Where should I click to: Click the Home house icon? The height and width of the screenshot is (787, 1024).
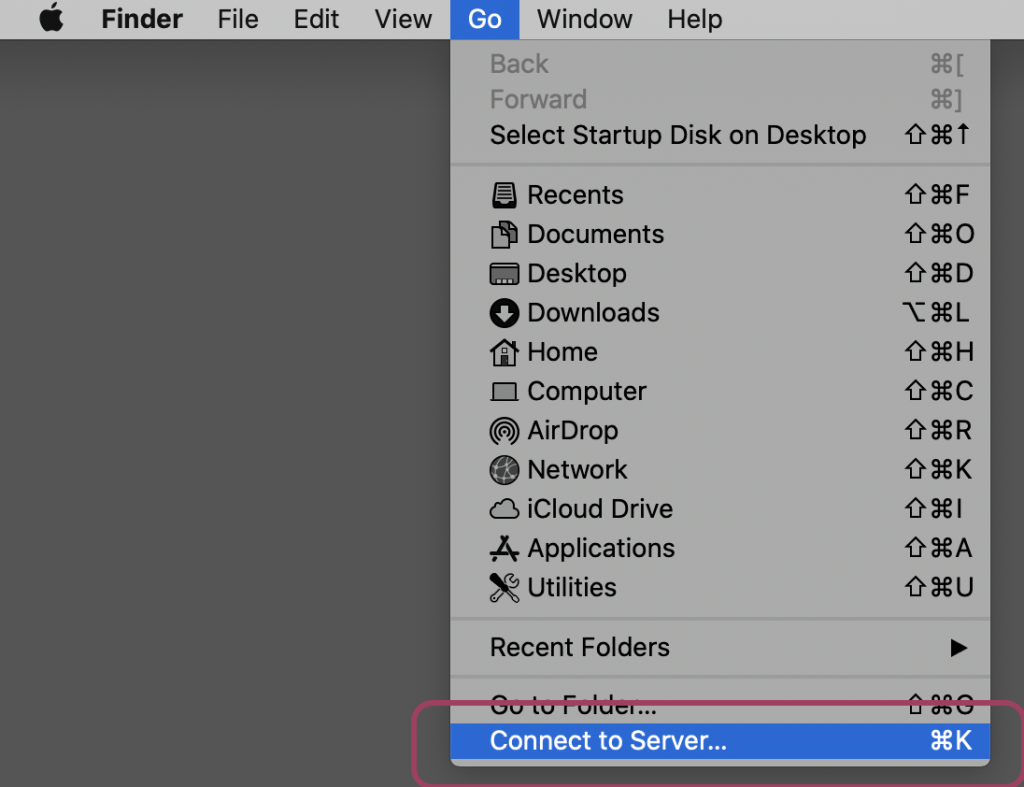(x=504, y=352)
